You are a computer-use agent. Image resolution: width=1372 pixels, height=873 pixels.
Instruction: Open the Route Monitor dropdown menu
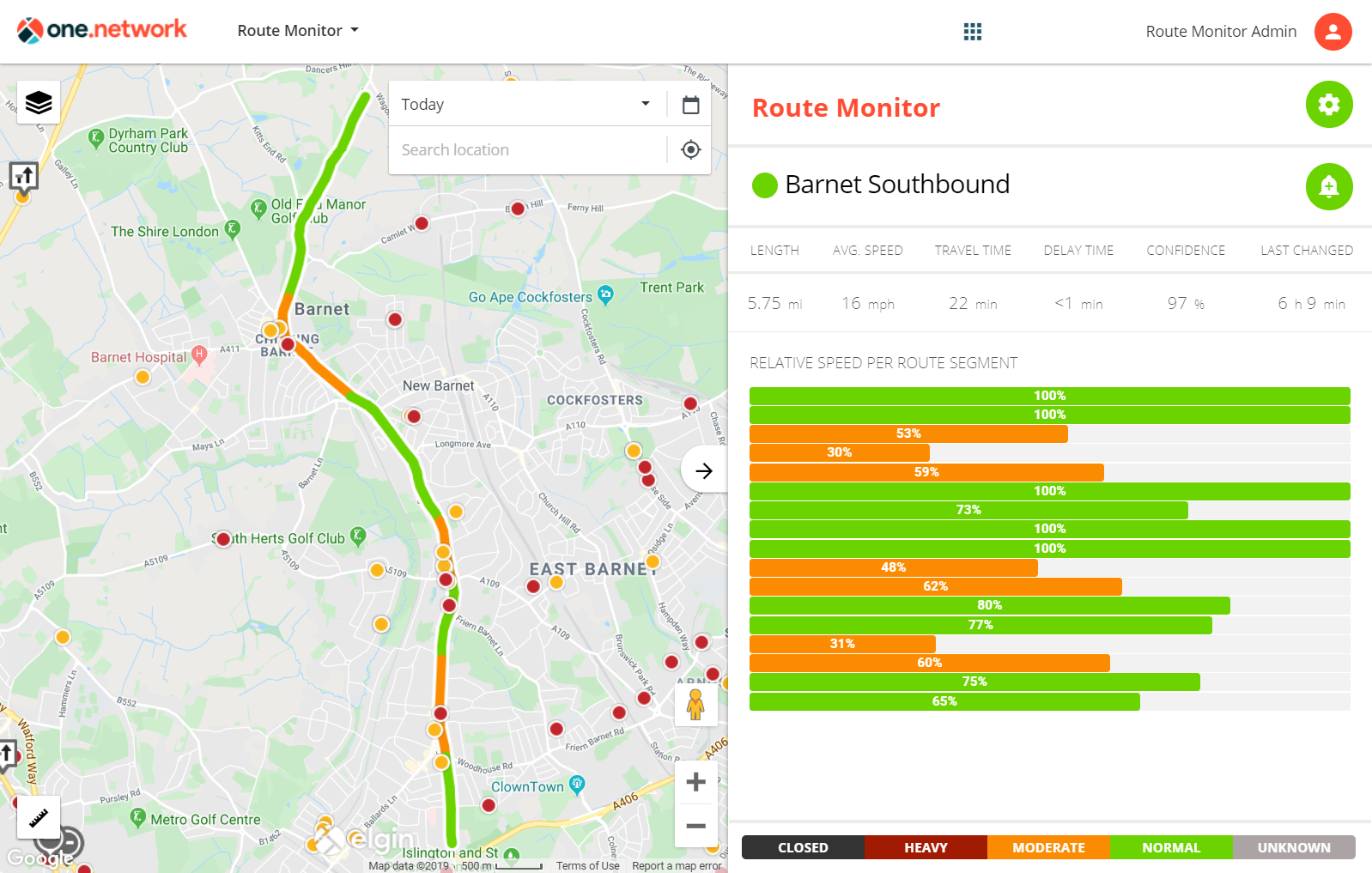point(298,31)
